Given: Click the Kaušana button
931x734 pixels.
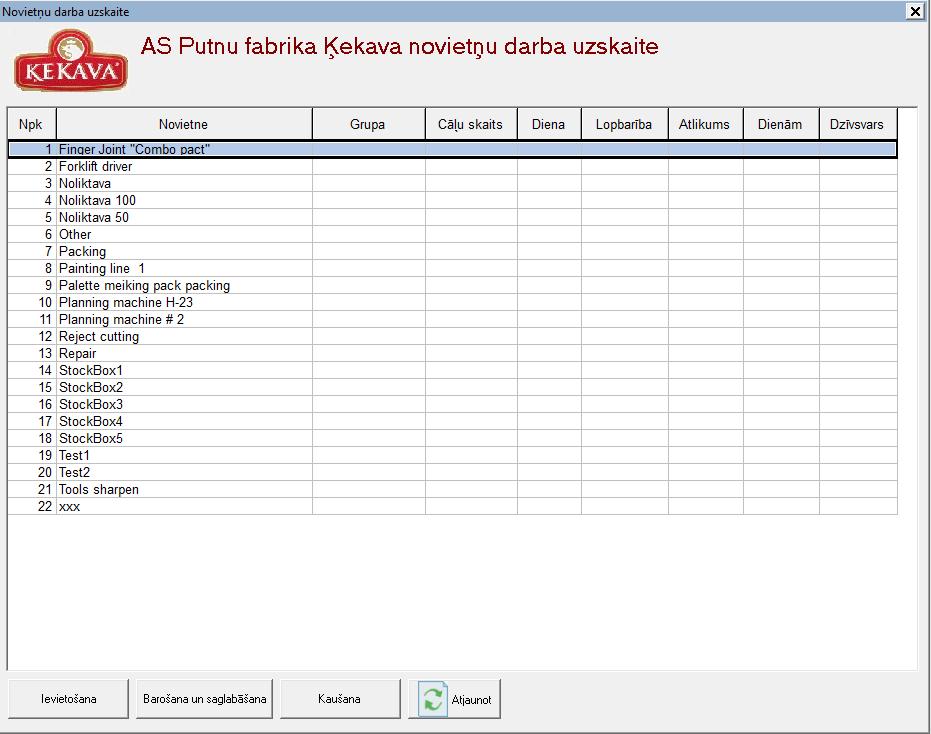Looking at the screenshot, I should (340, 699).
